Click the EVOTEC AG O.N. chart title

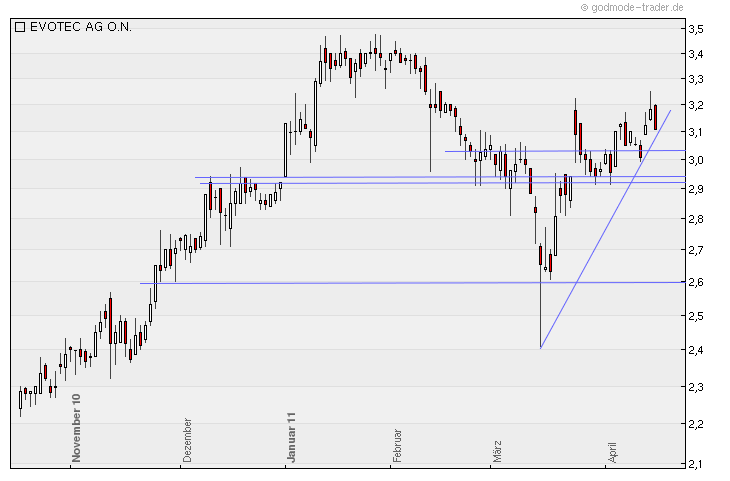(x=81, y=27)
